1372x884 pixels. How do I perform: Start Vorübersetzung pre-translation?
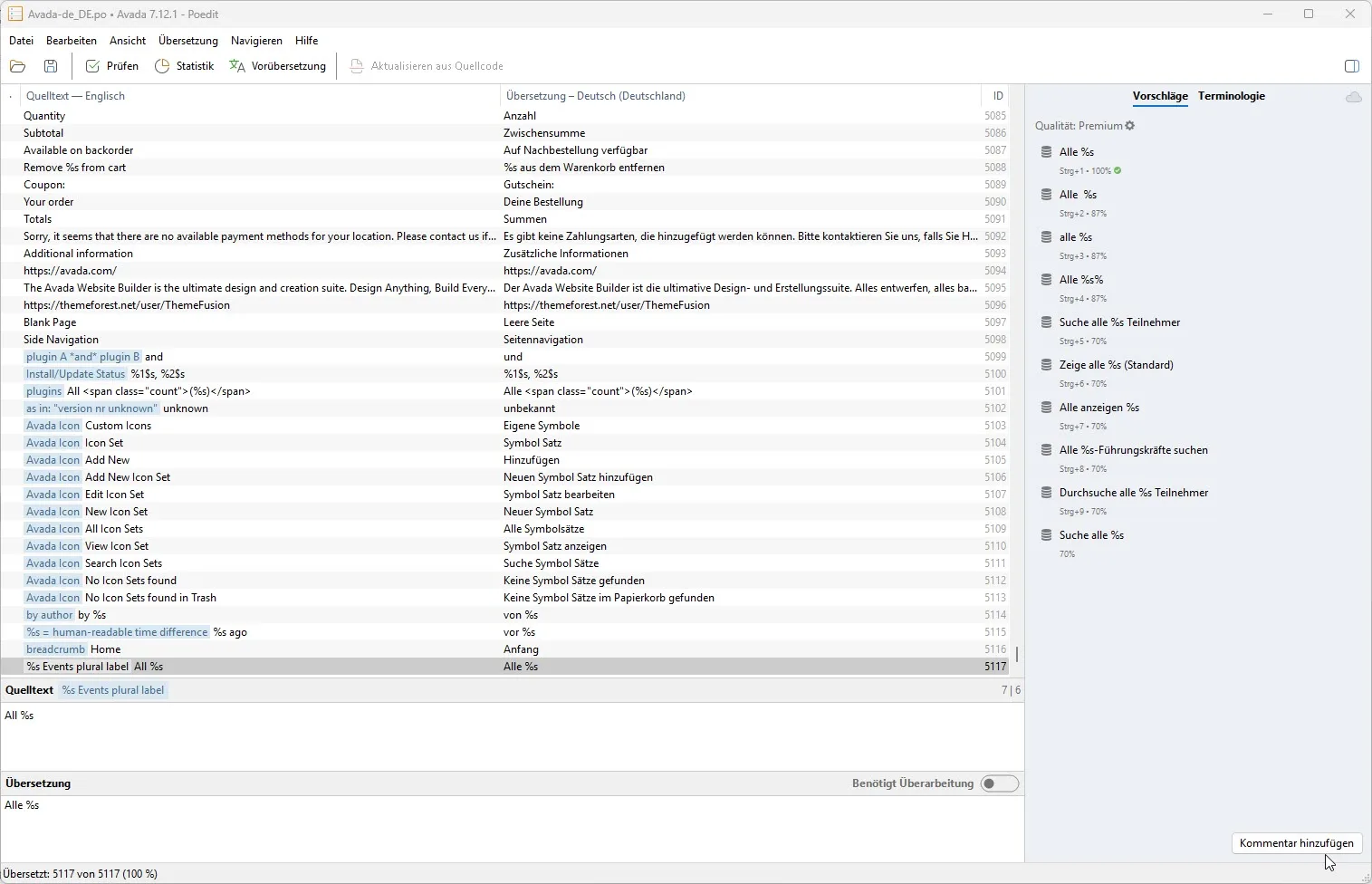[x=277, y=66]
